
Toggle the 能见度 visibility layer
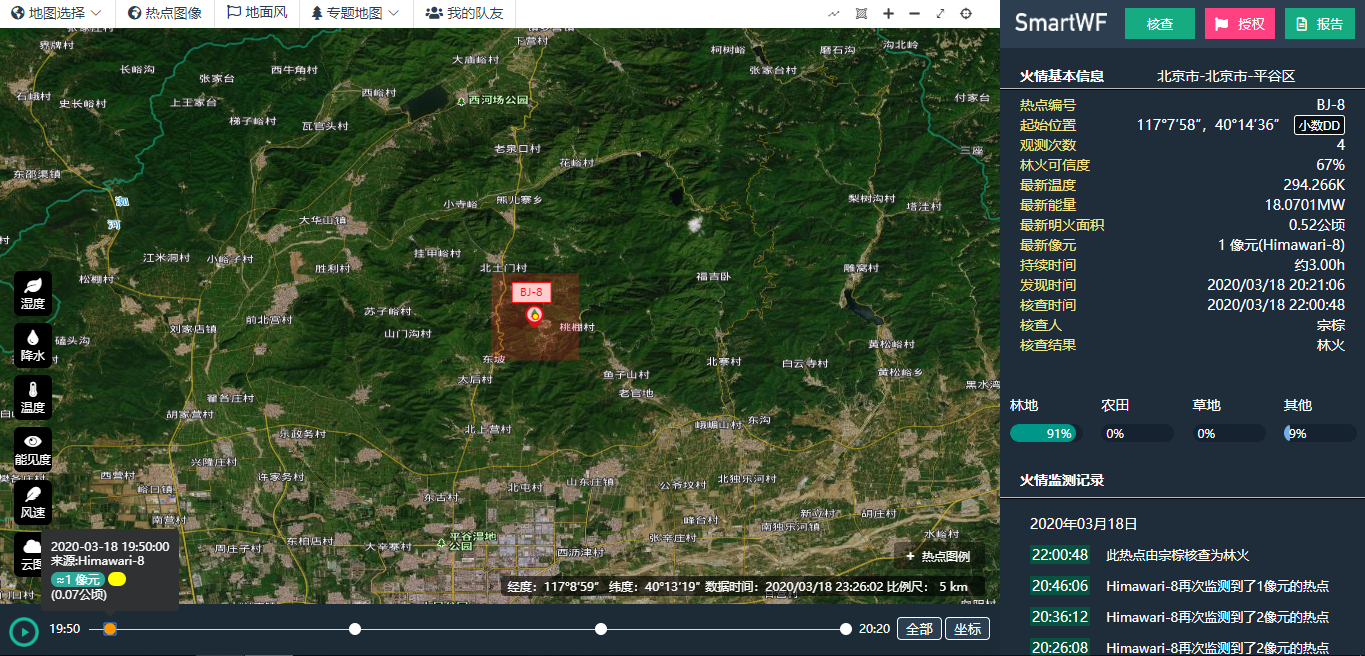pyautogui.click(x=33, y=449)
